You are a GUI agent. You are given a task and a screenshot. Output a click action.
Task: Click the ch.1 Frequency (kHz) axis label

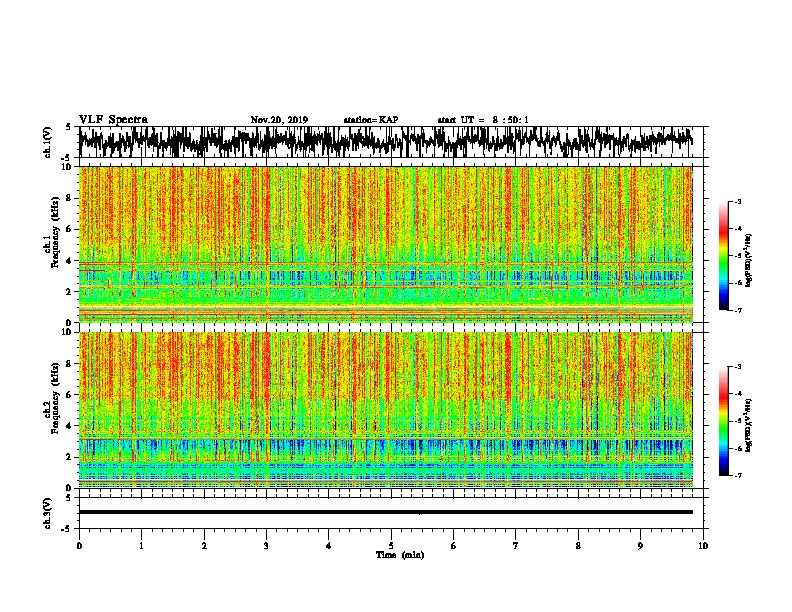click(51, 233)
